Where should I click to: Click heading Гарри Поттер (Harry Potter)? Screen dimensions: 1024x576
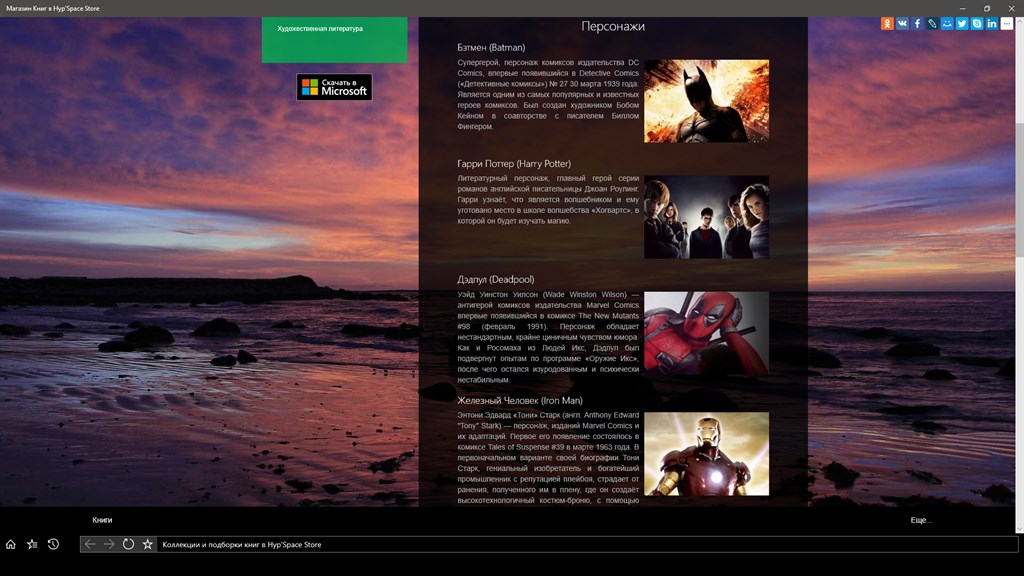click(x=513, y=164)
